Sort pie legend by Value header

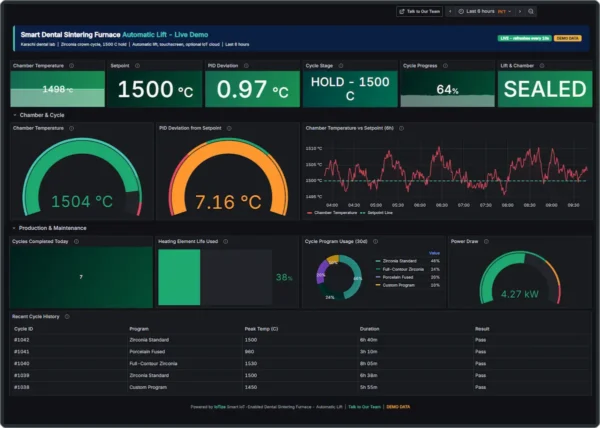tap(434, 253)
